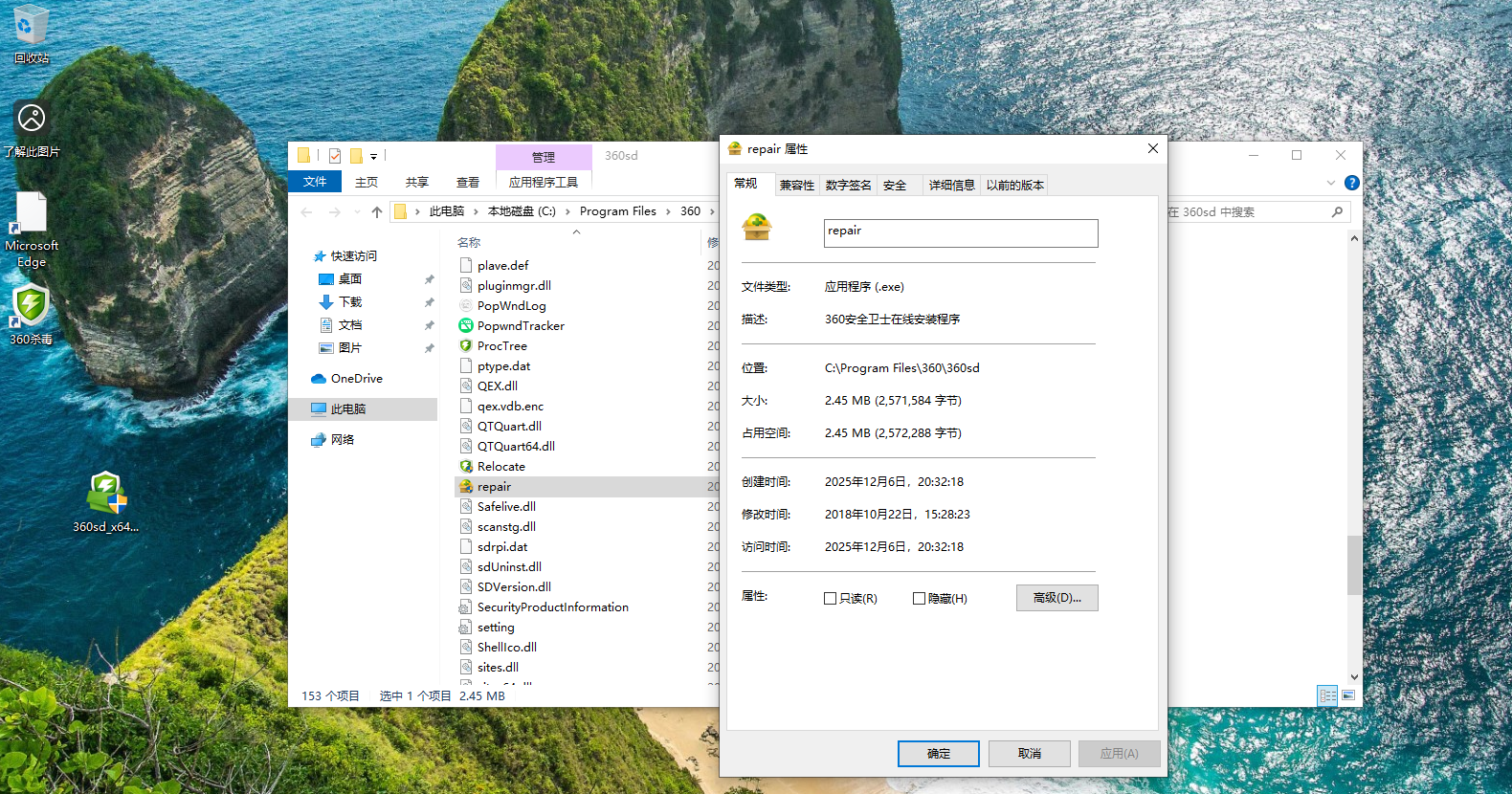Click the repair file icon in the list
The image size is (1512, 794).
coord(466,487)
